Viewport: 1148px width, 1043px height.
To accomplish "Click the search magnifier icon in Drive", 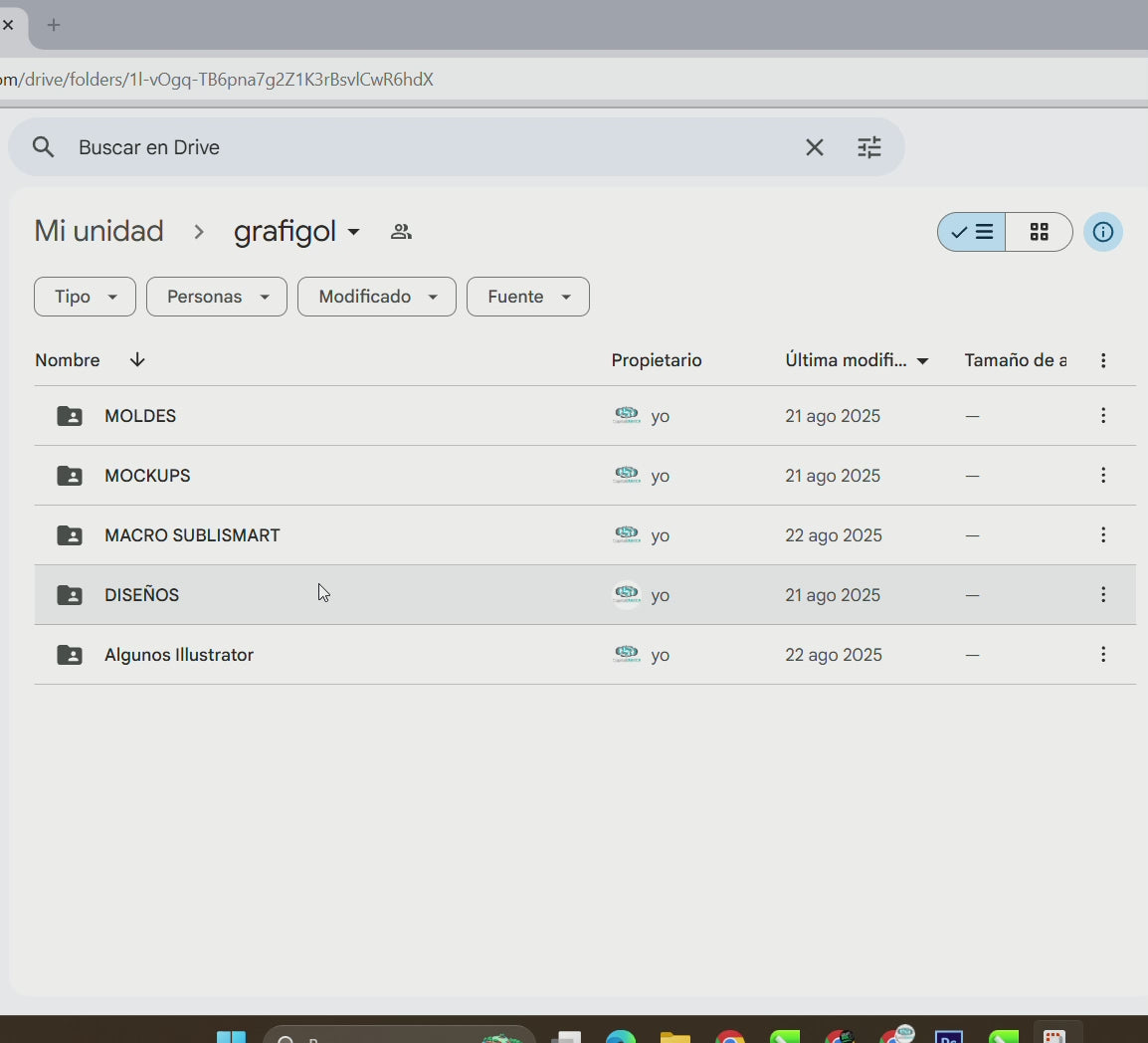I will pyautogui.click(x=43, y=147).
